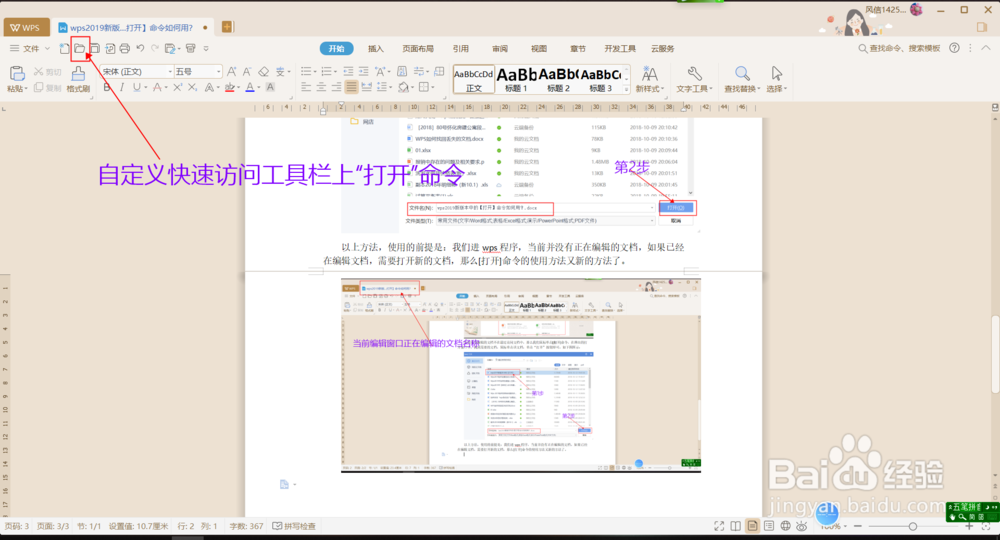Click the search commands field 查找命令、搜索模板
This screenshot has height=540, width=1000.
(x=899, y=48)
